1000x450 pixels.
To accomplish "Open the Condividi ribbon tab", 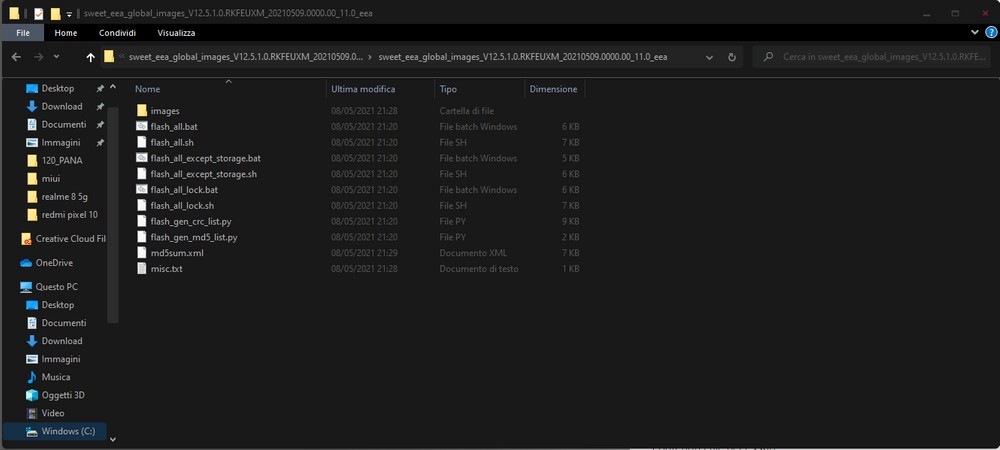I will click(117, 32).
